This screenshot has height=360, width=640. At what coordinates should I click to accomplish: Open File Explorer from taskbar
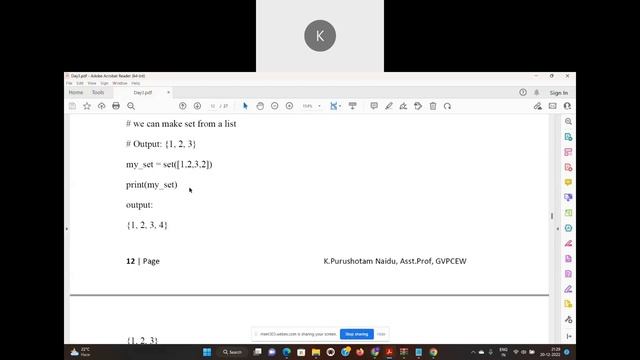[x=316, y=352]
